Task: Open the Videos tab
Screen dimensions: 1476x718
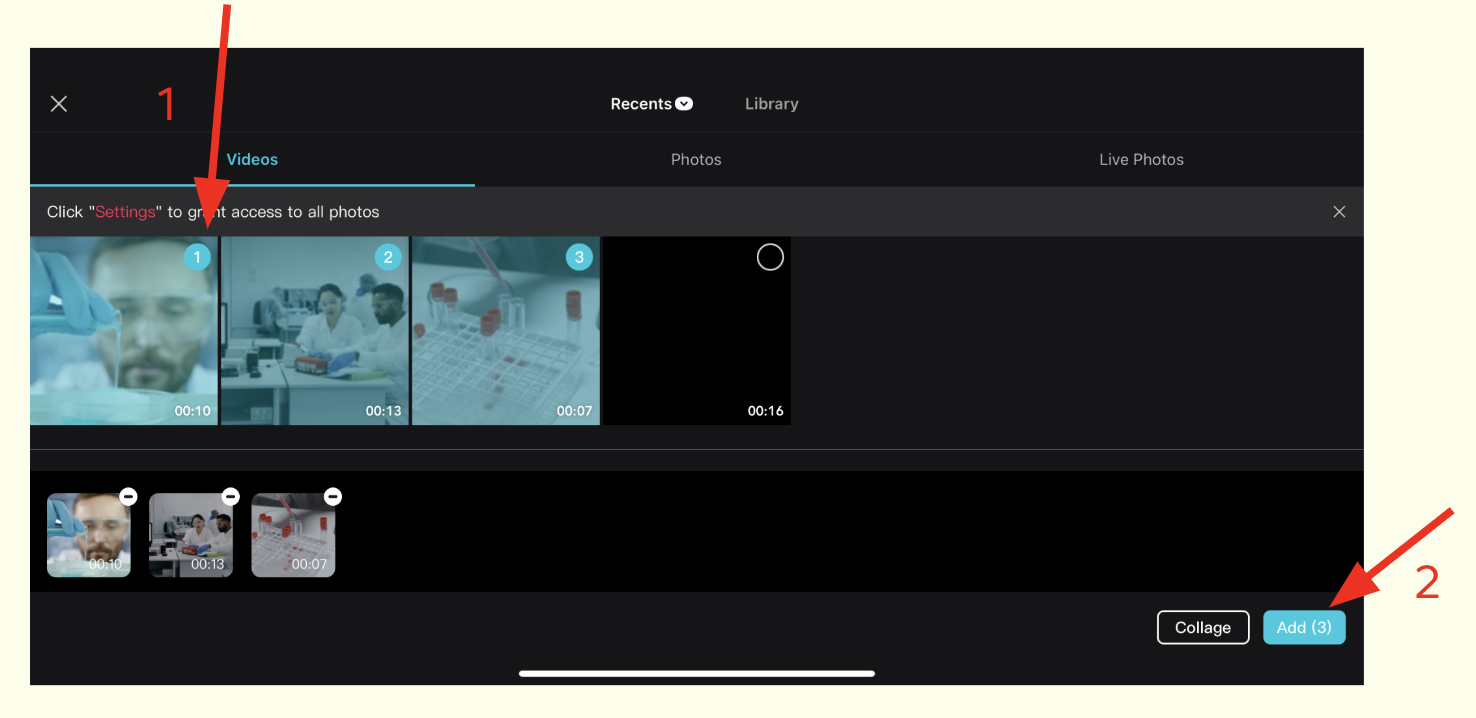Action: (252, 160)
